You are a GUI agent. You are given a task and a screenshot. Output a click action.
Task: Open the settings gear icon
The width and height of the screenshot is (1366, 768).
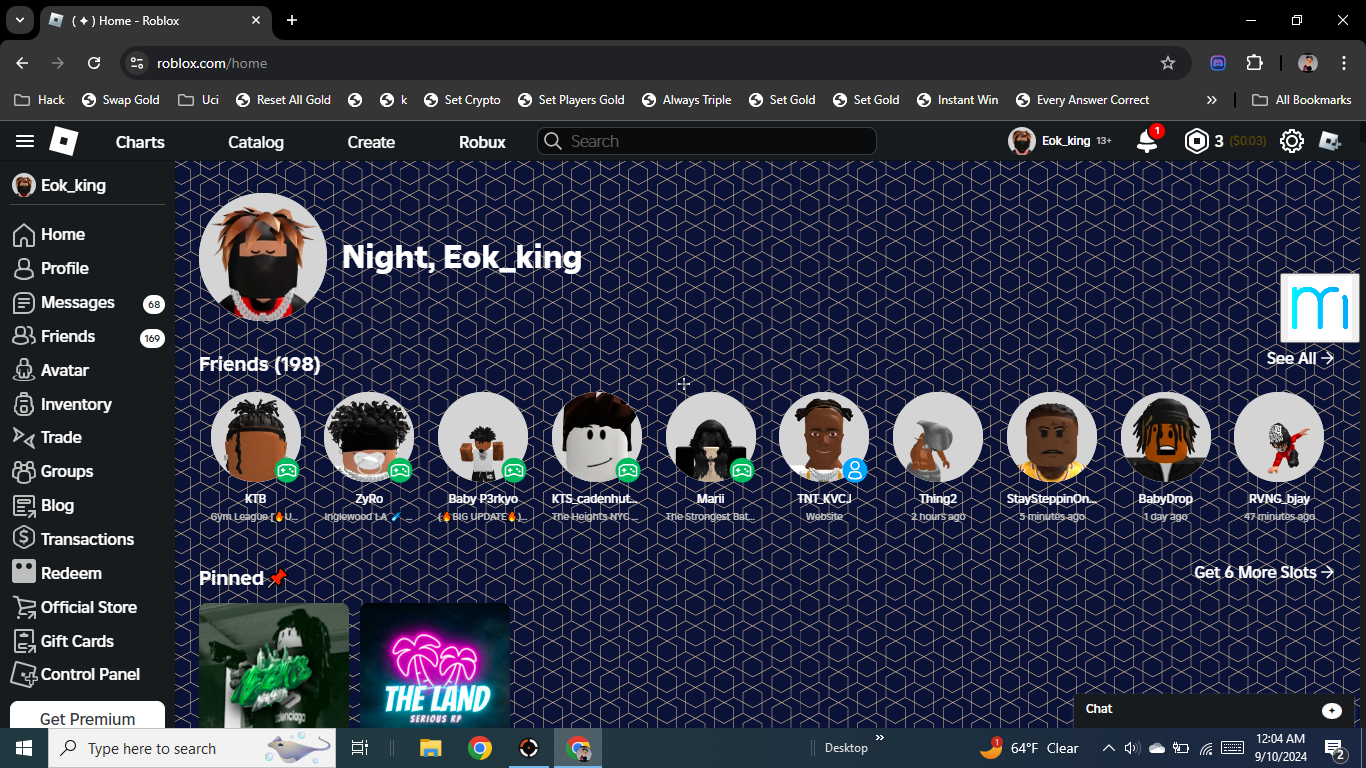[x=1292, y=141]
